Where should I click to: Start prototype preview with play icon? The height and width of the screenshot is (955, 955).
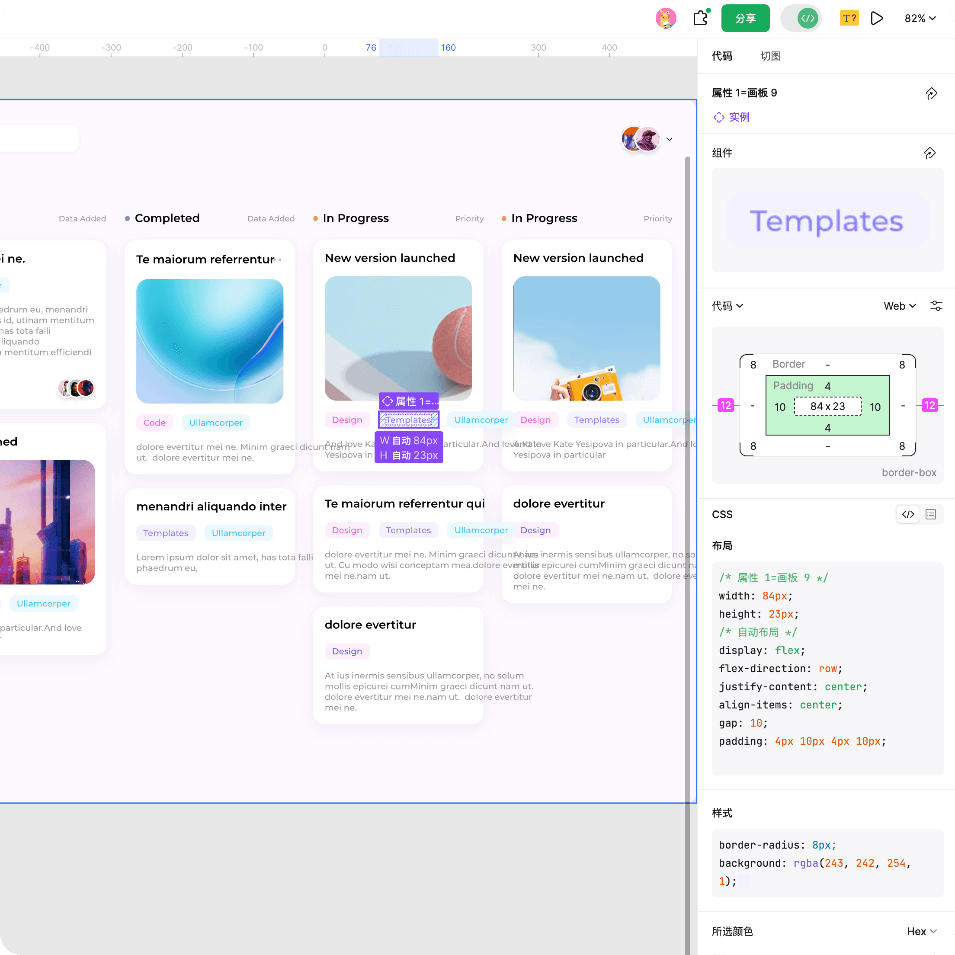(x=877, y=18)
